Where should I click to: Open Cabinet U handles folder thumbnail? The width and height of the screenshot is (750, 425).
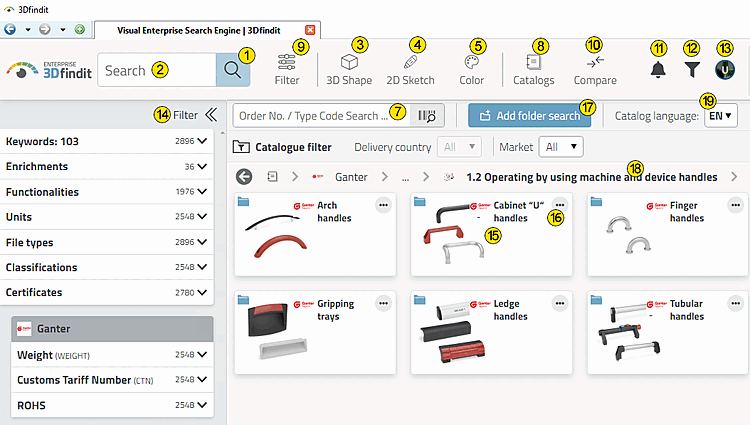click(x=454, y=234)
